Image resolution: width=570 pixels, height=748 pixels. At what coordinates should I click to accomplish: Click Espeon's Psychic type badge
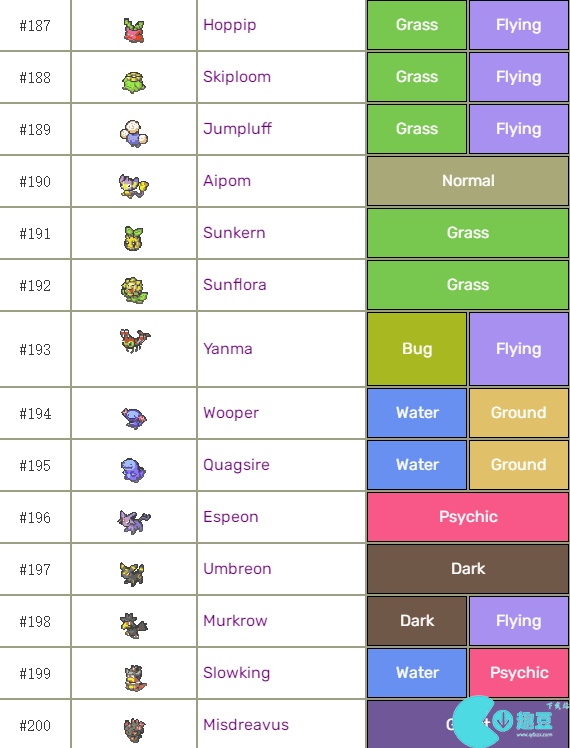pyautogui.click(x=467, y=517)
